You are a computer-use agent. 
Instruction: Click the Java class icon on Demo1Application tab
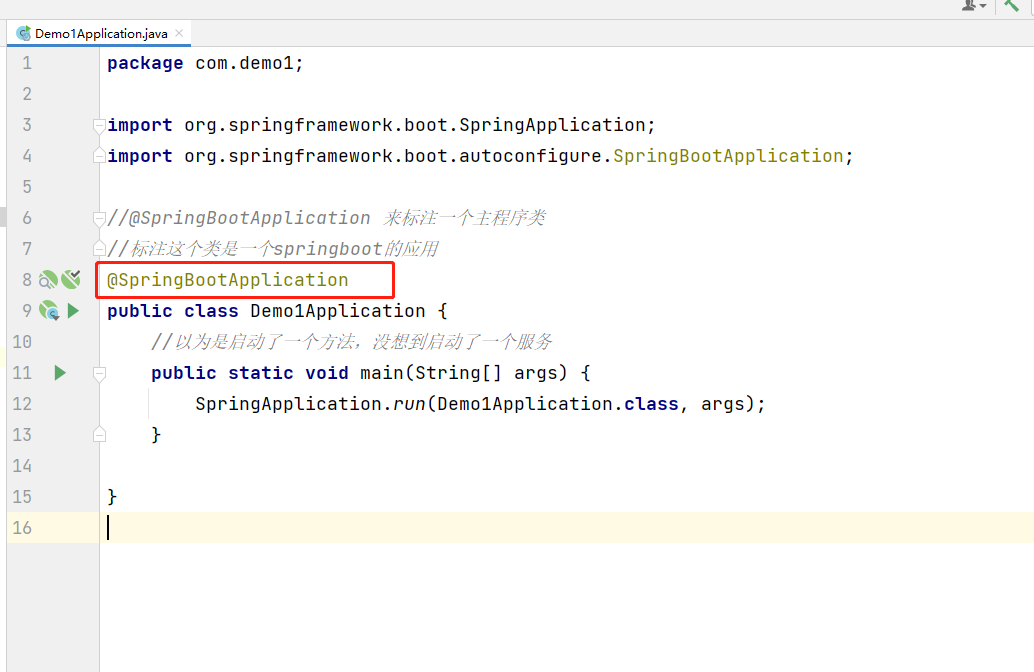(x=24, y=33)
